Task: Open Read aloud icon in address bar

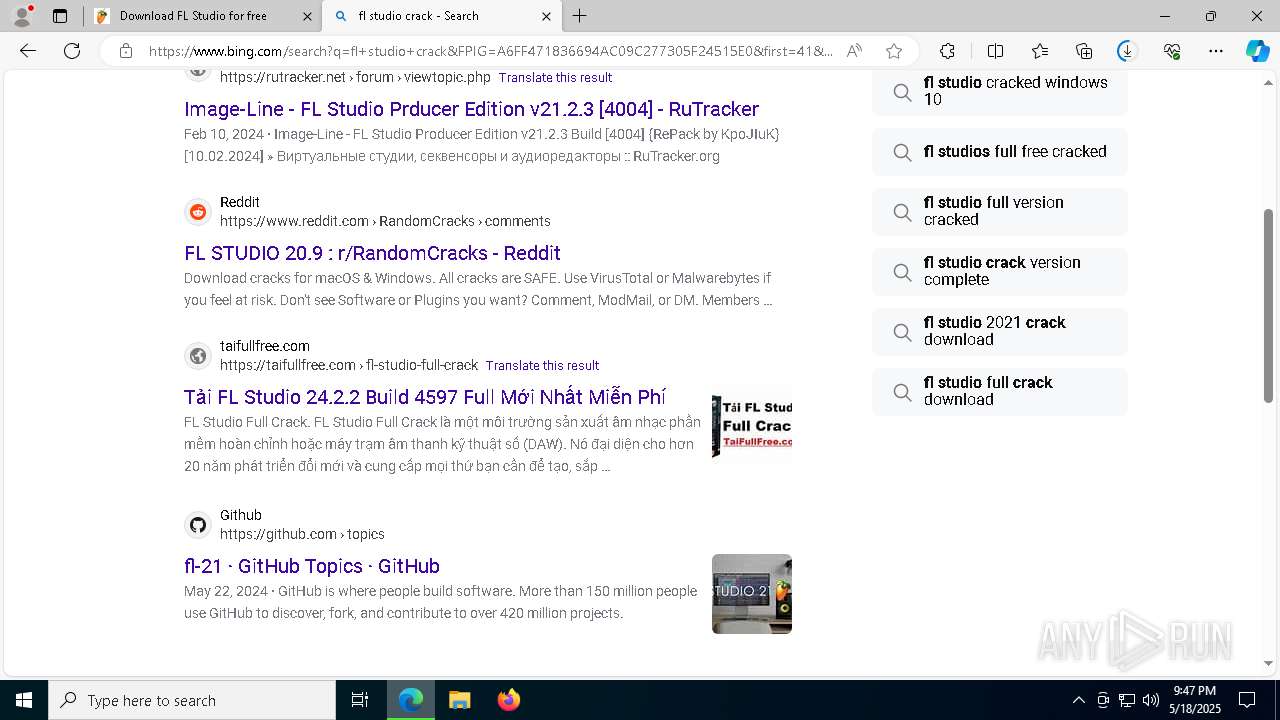Action: point(854,51)
